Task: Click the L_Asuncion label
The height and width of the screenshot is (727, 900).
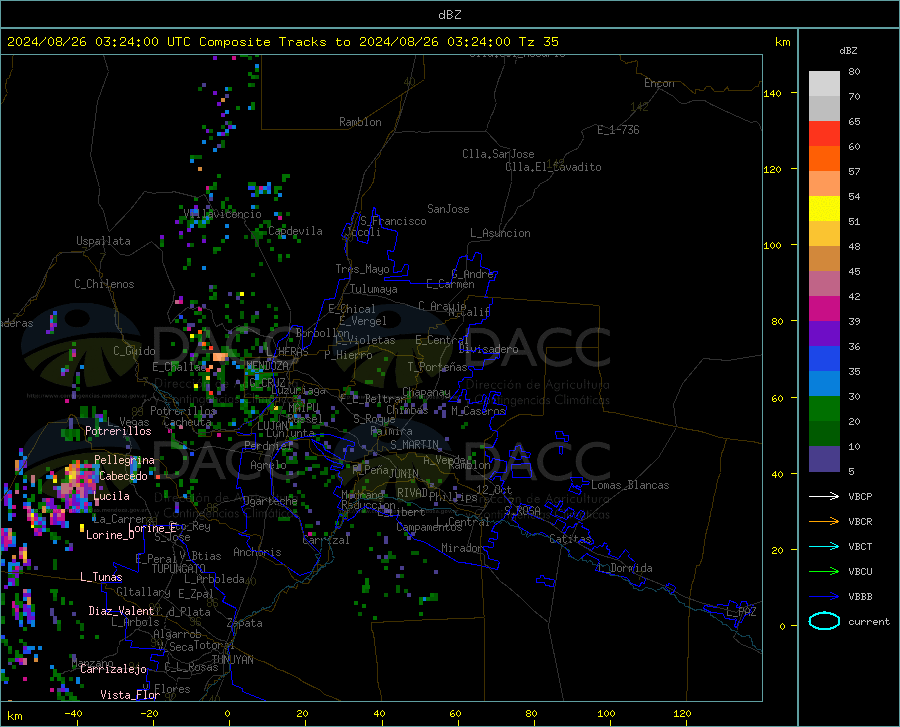Action: click(500, 233)
